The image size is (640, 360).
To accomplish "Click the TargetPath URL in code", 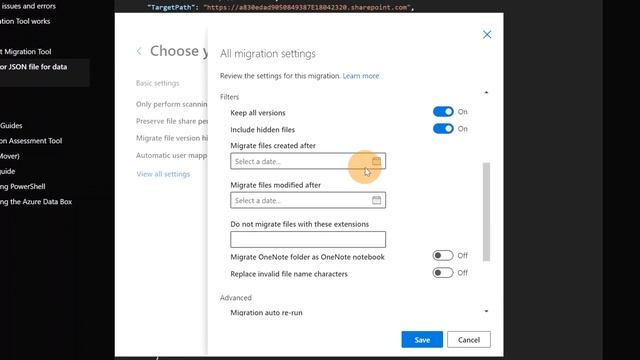I will (x=307, y=7).
